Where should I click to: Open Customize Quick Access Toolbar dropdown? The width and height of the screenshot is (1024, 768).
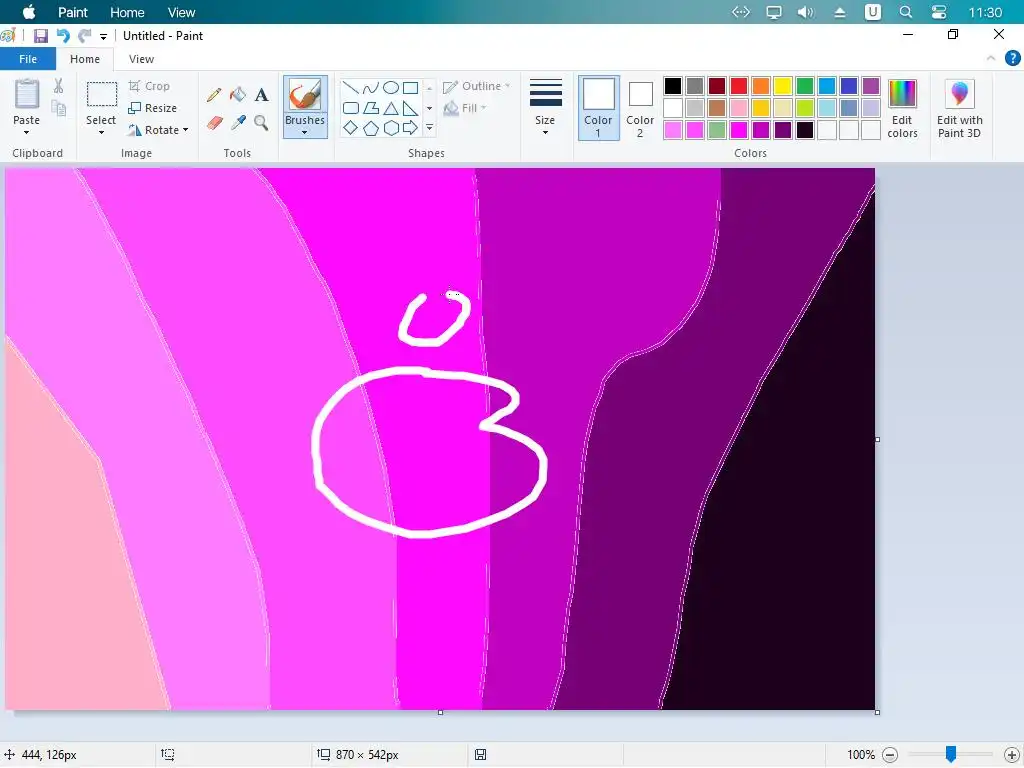[x=103, y=37]
